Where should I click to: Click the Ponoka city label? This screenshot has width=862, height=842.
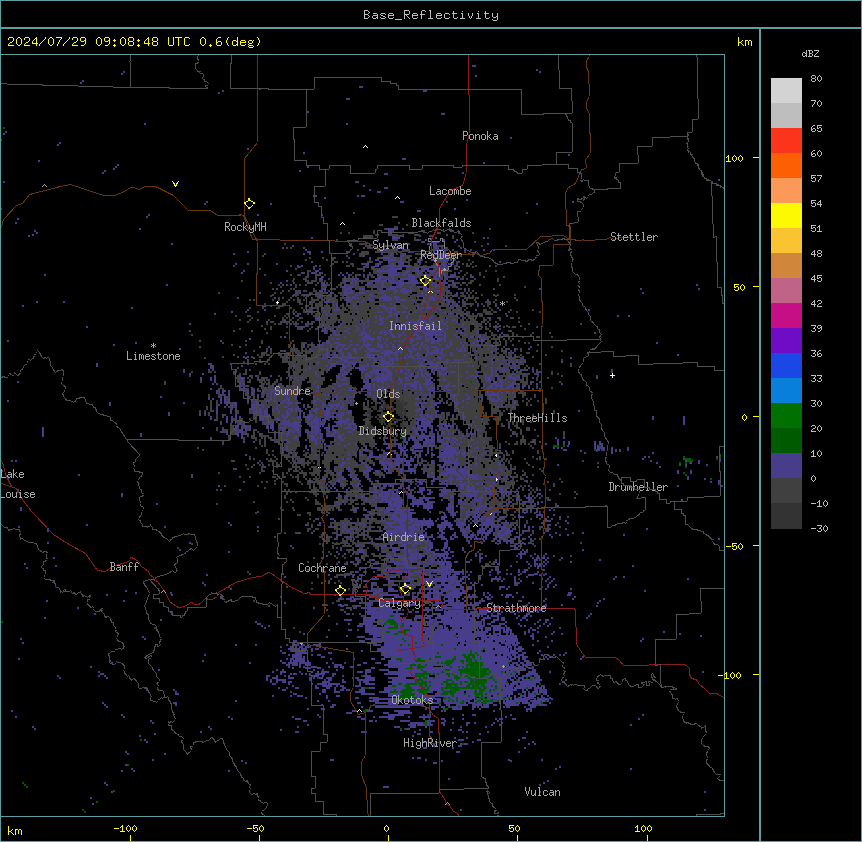coord(480,136)
